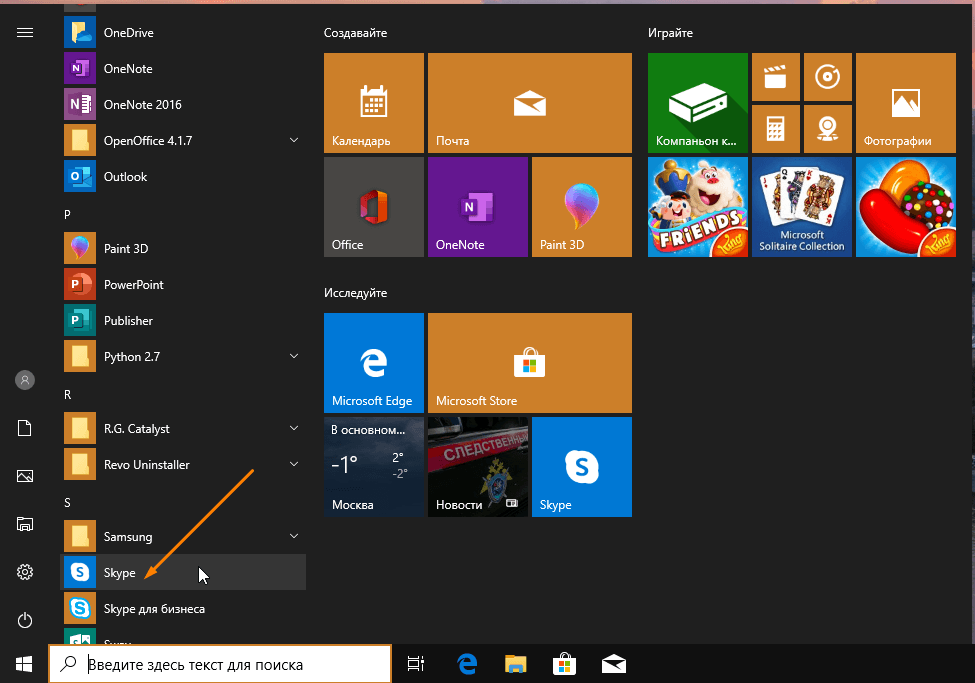Open the Microsoft Store tile
975x683 pixels.
(x=530, y=363)
